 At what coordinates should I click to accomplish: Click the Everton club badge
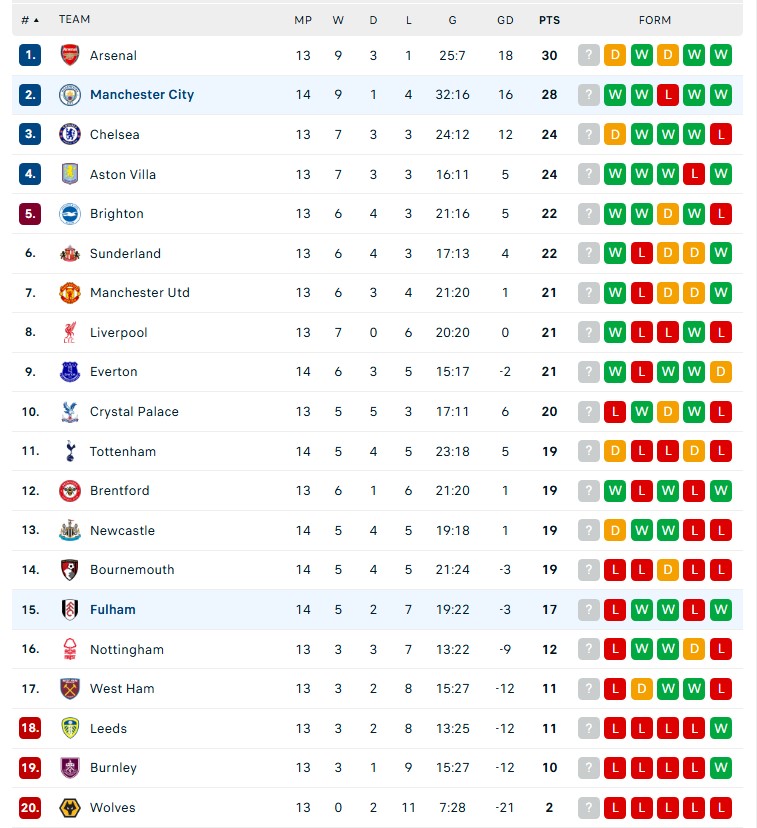tap(69, 371)
